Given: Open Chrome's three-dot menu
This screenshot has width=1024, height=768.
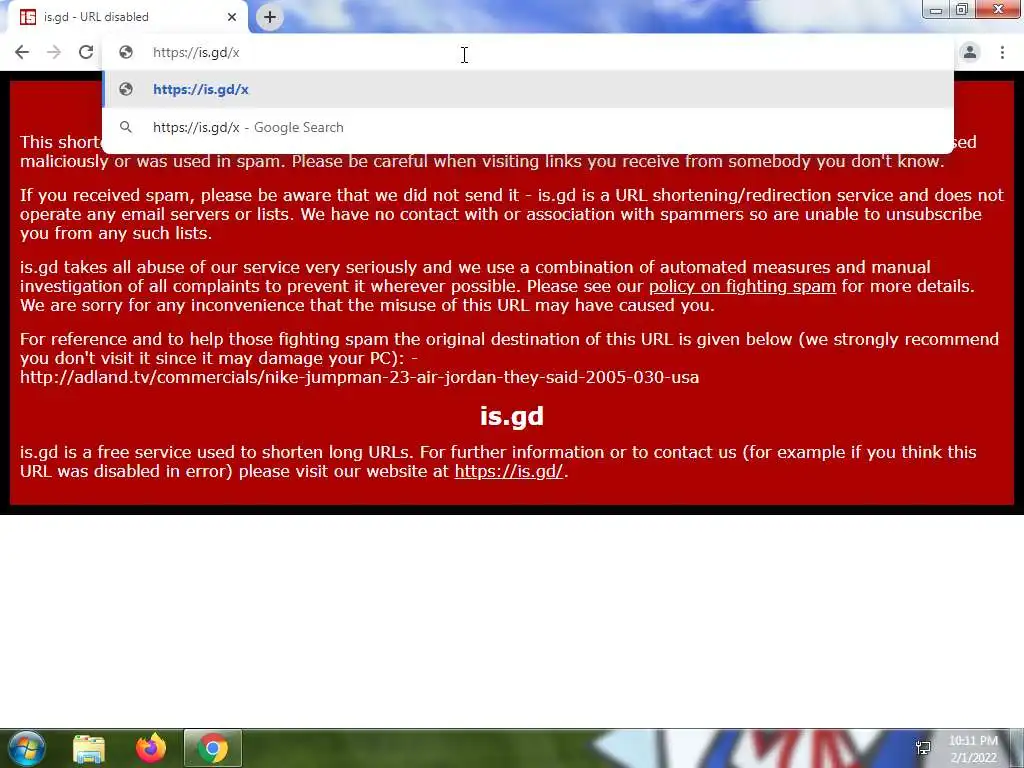Looking at the screenshot, I should click(x=1002, y=52).
